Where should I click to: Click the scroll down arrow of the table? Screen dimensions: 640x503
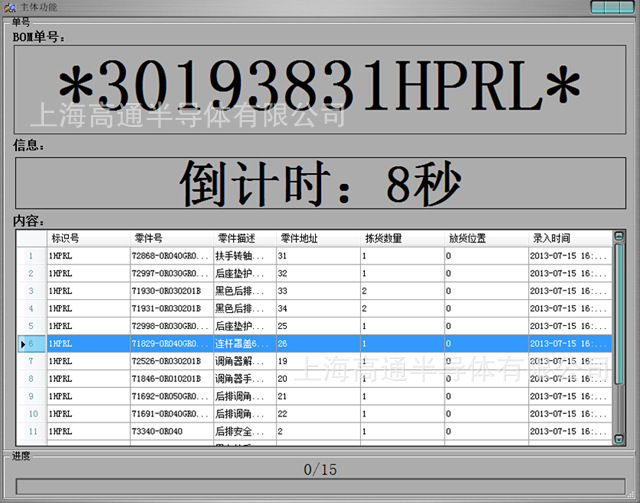pyautogui.click(x=618, y=438)
